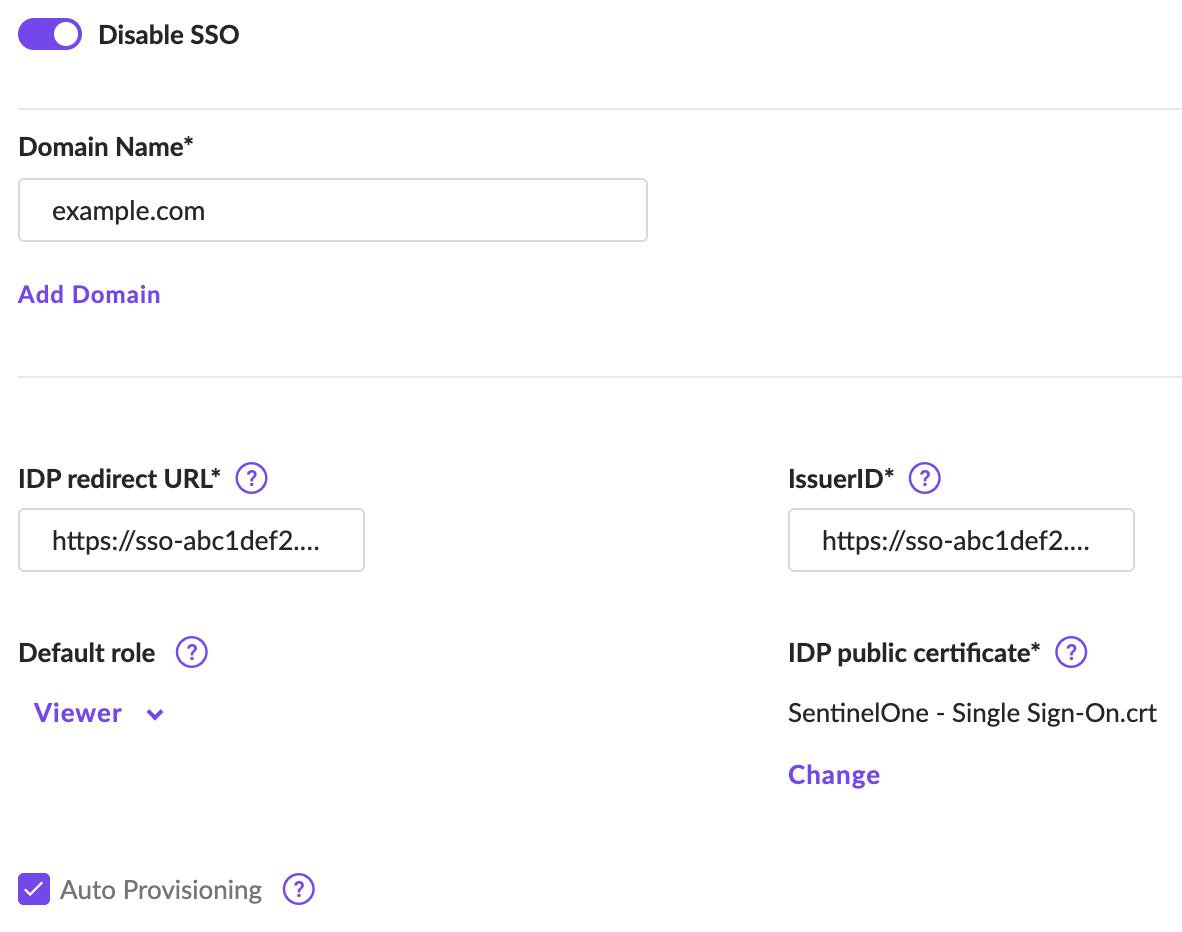Expand role options under Default role
The image size is (1182, 932).
(x=98, y=713)
